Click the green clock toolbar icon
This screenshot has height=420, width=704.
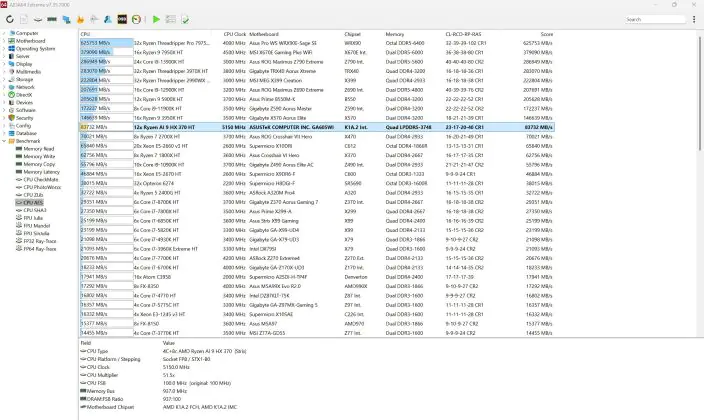tap(136, 19)
